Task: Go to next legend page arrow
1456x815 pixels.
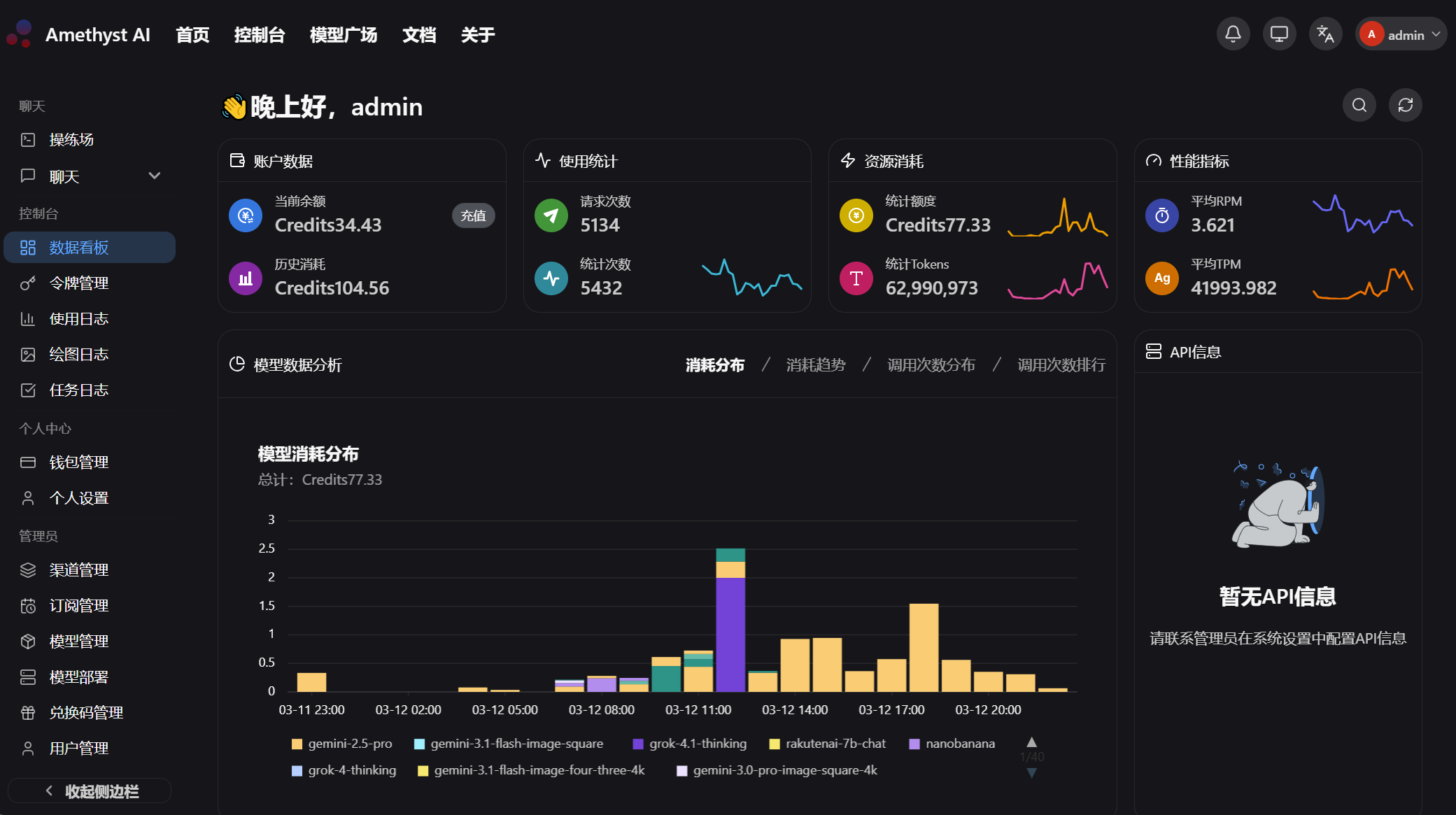Action: 1031,772
